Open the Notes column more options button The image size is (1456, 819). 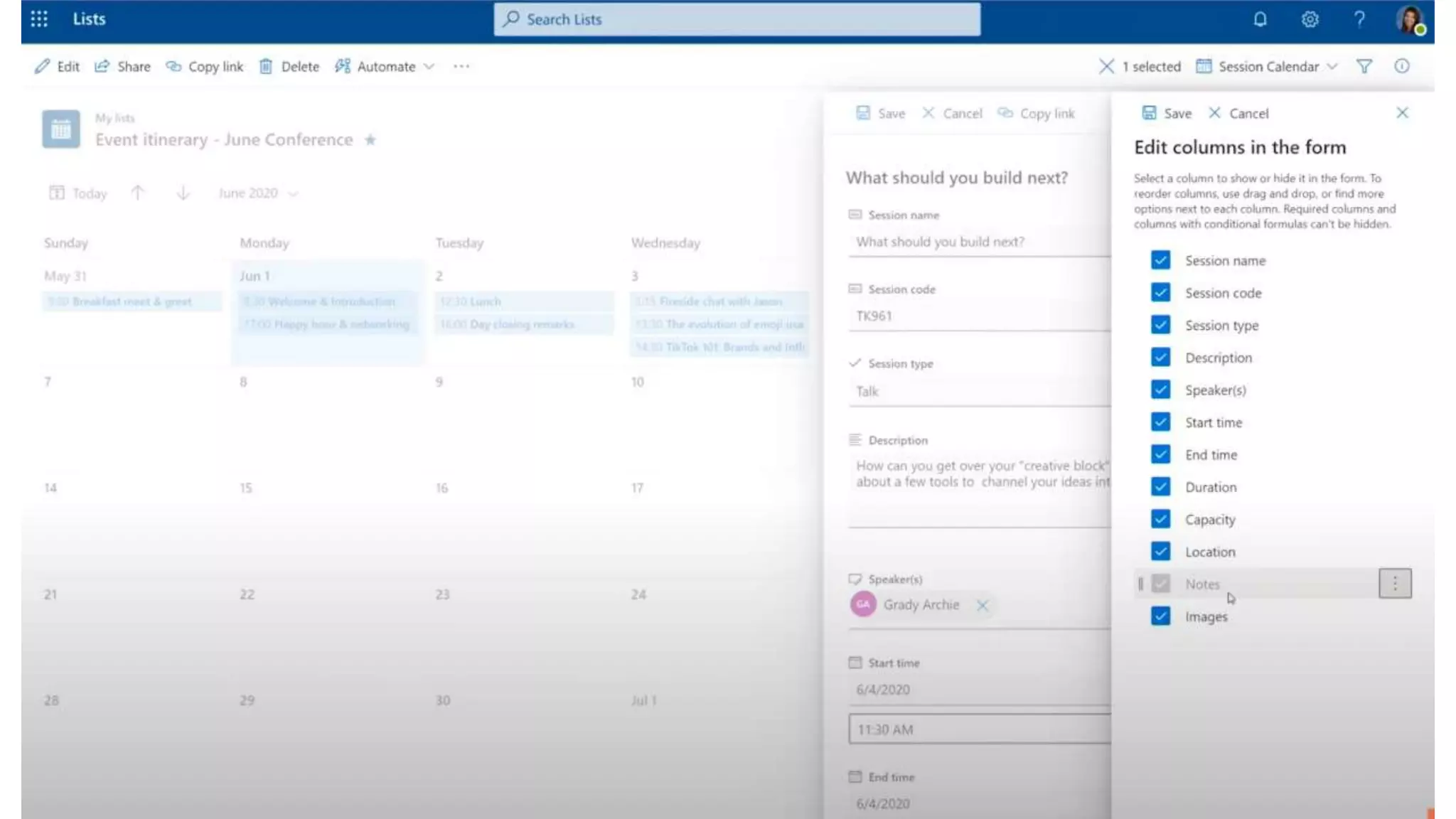click(x=1394, y=584)
